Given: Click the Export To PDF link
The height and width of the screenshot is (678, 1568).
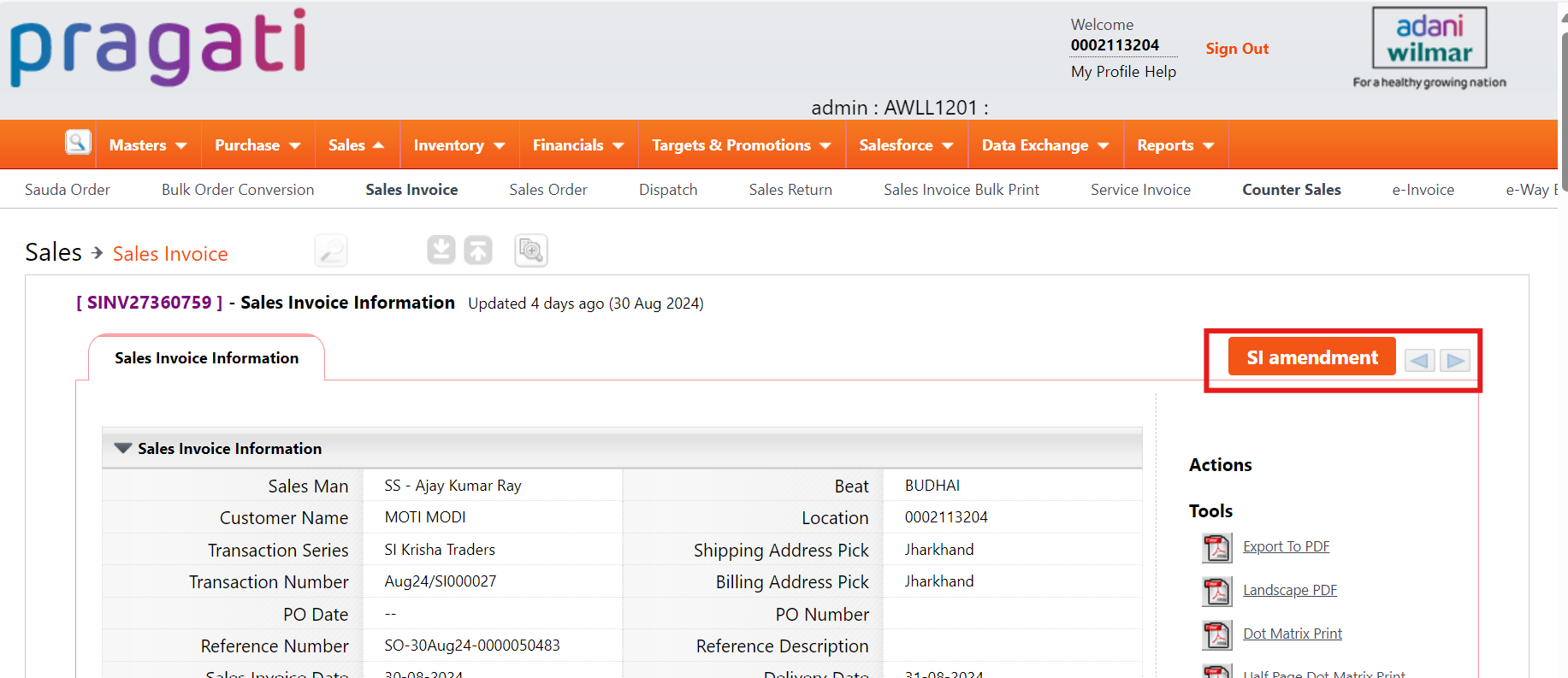Looking at the screenshot, I should [1287, 546].
